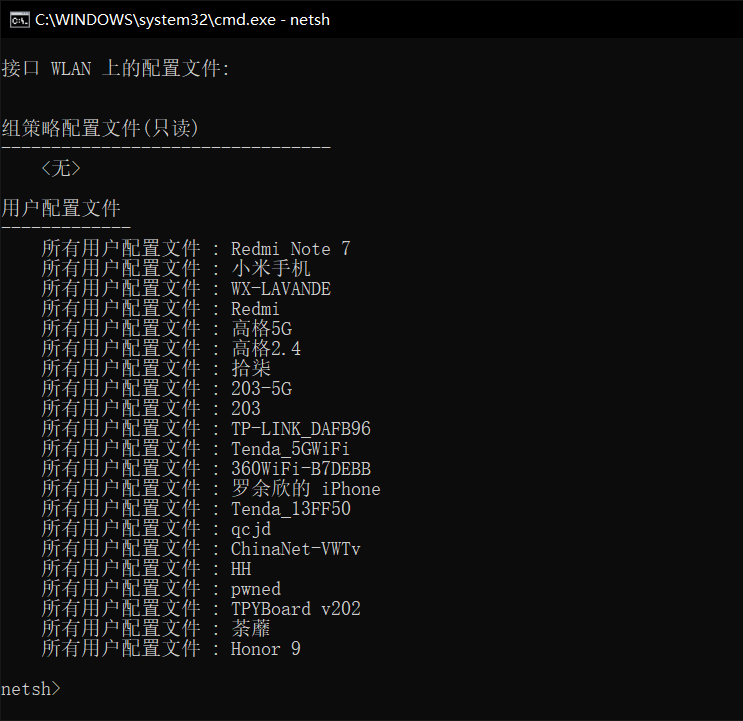Click the '罗余欣的 iPhone' profile name

coord(306,489)
